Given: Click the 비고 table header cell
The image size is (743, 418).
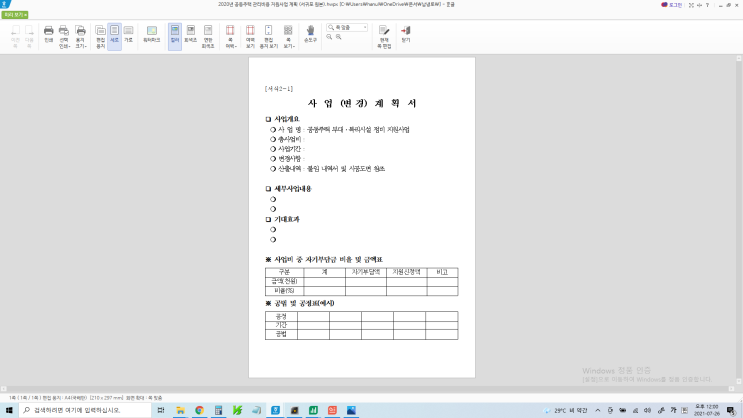Looking at the screenshot, I should pos(443,272).
